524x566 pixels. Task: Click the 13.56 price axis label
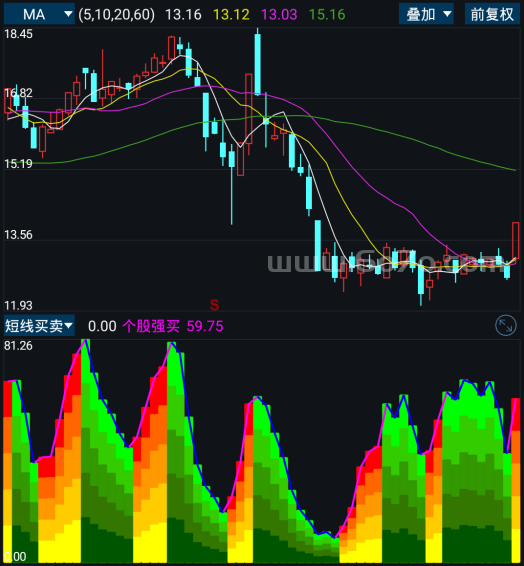click(18, 235)
